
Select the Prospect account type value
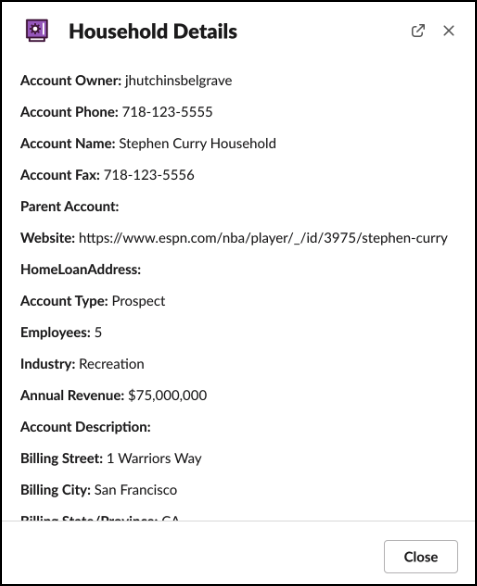point(138,301)
